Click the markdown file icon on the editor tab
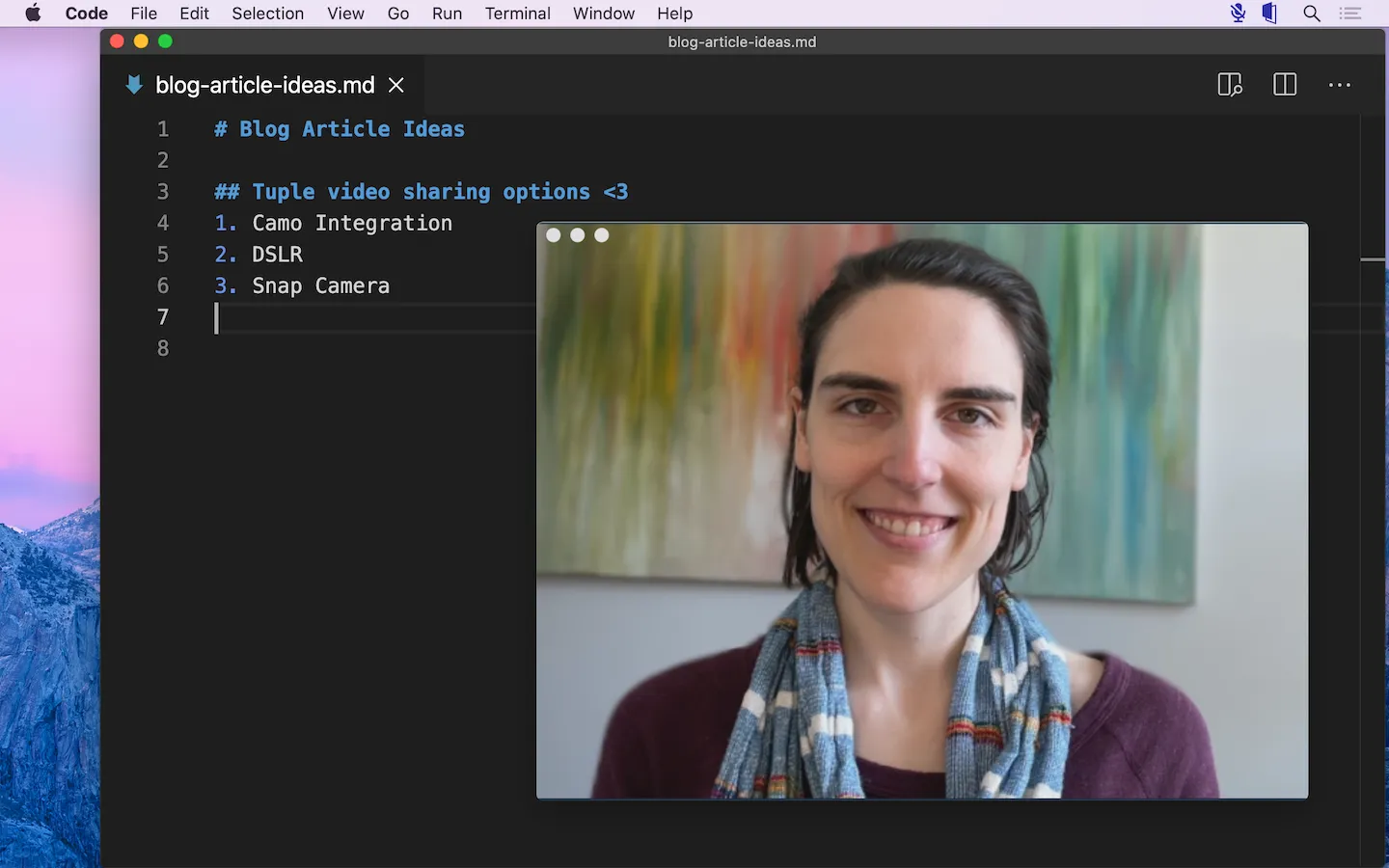1389x868 pixels. (x=133, y=85)
